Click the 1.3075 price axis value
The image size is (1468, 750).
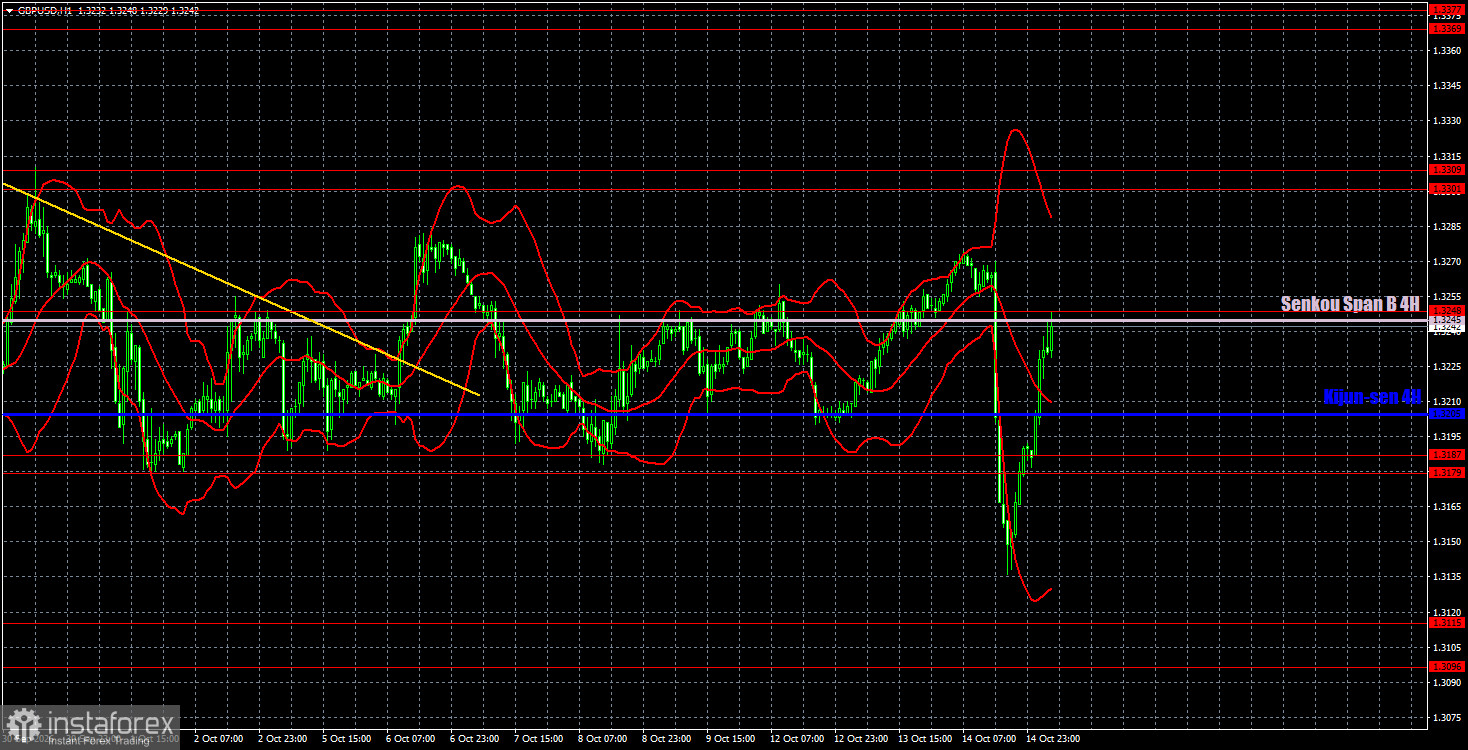tap(1445, 718)
